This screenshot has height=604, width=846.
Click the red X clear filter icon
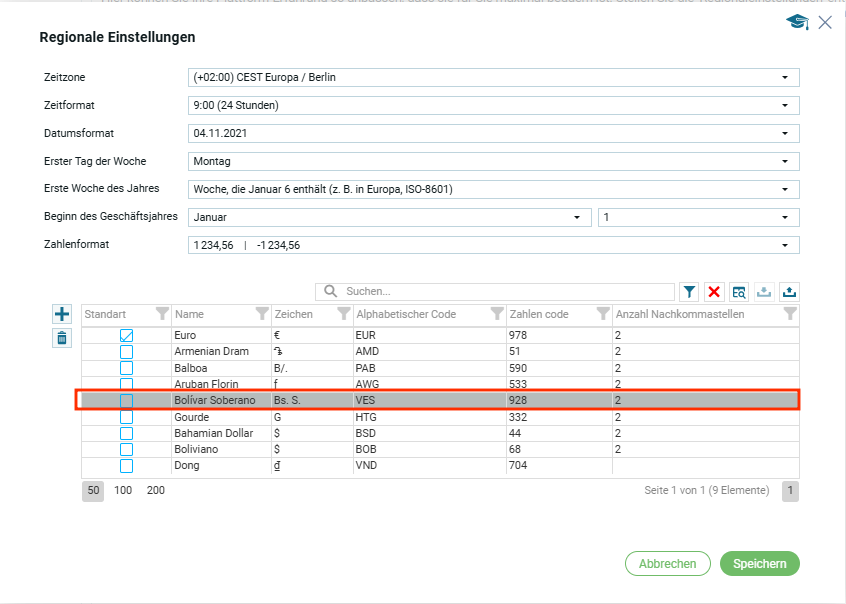click(x=714, y=292)
